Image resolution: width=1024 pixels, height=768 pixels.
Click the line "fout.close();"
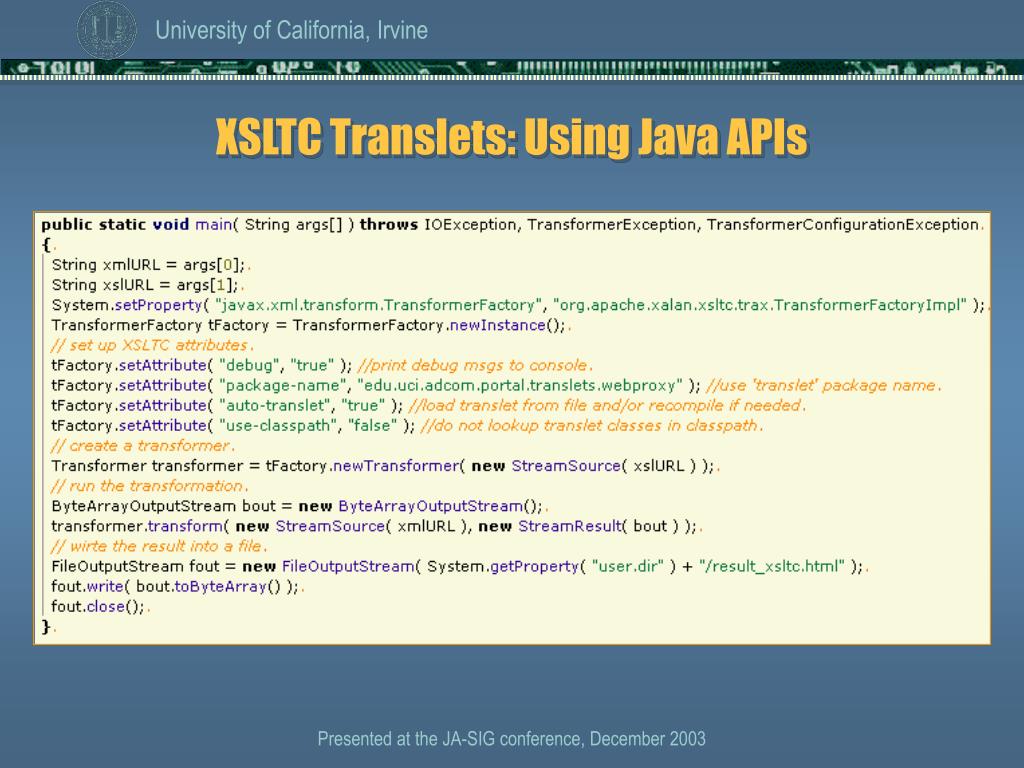click(99, 607)
